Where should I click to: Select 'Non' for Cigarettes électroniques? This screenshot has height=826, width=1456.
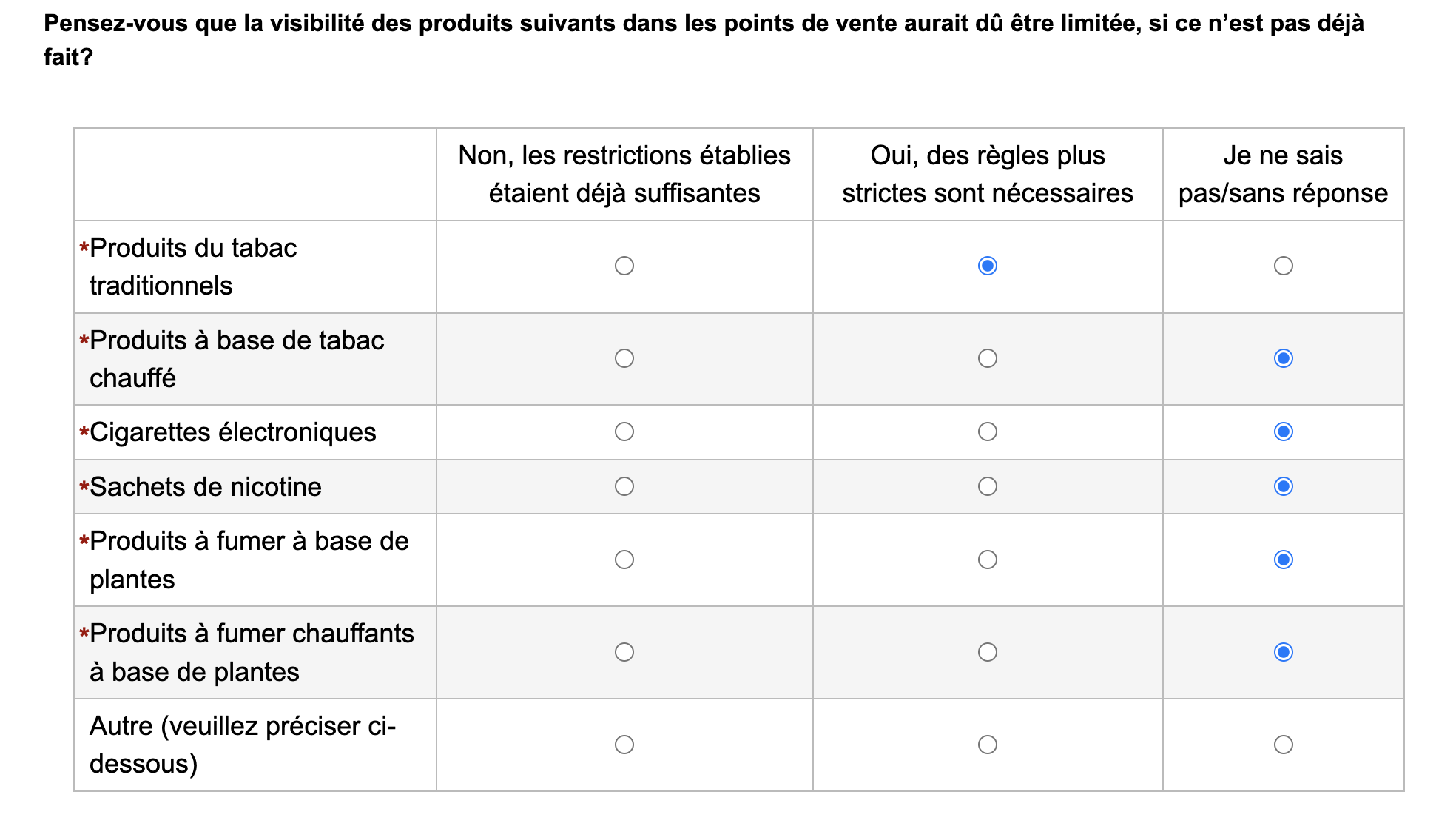click(x=624, y=432)
